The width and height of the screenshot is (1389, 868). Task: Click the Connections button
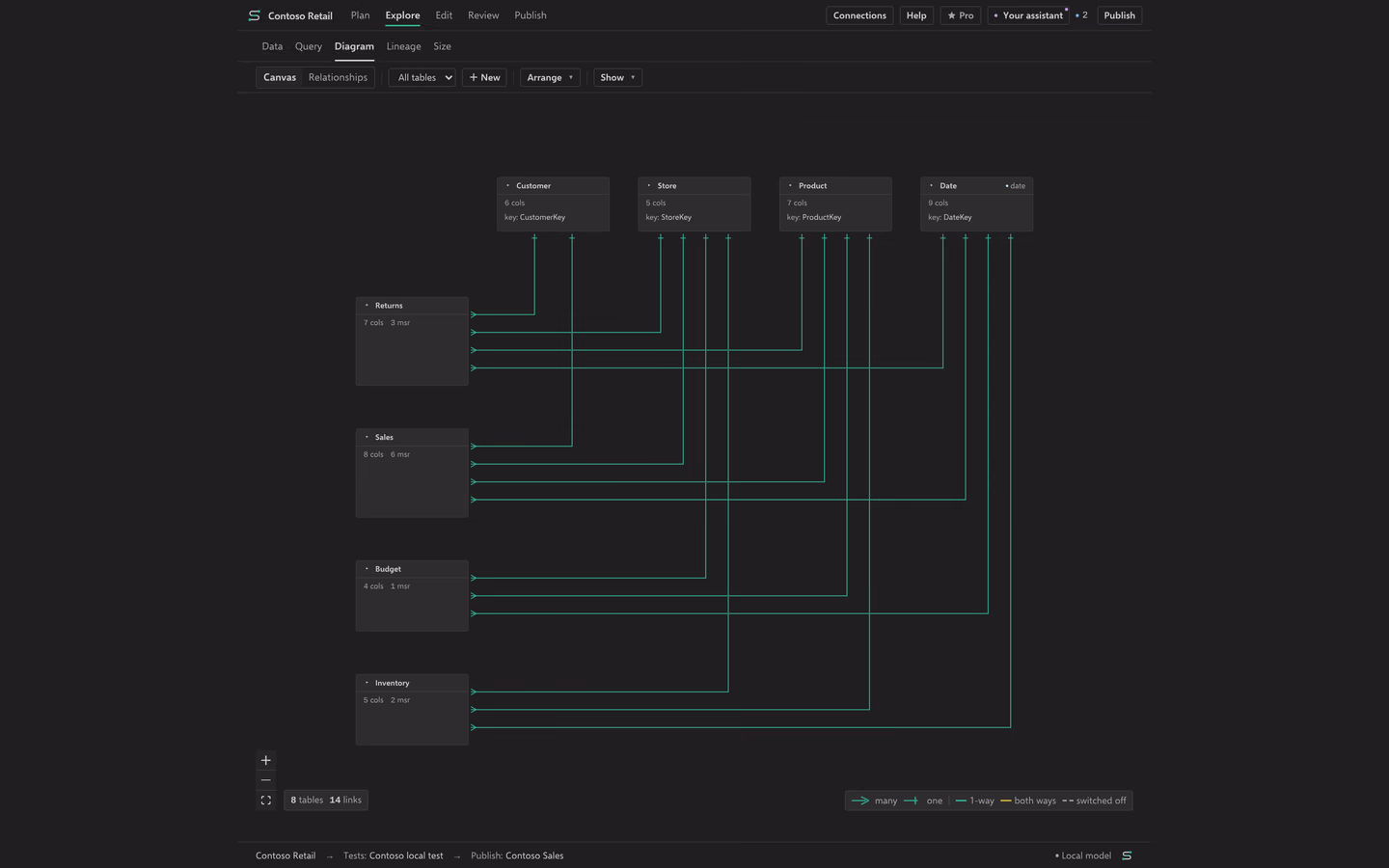(859, 15)
